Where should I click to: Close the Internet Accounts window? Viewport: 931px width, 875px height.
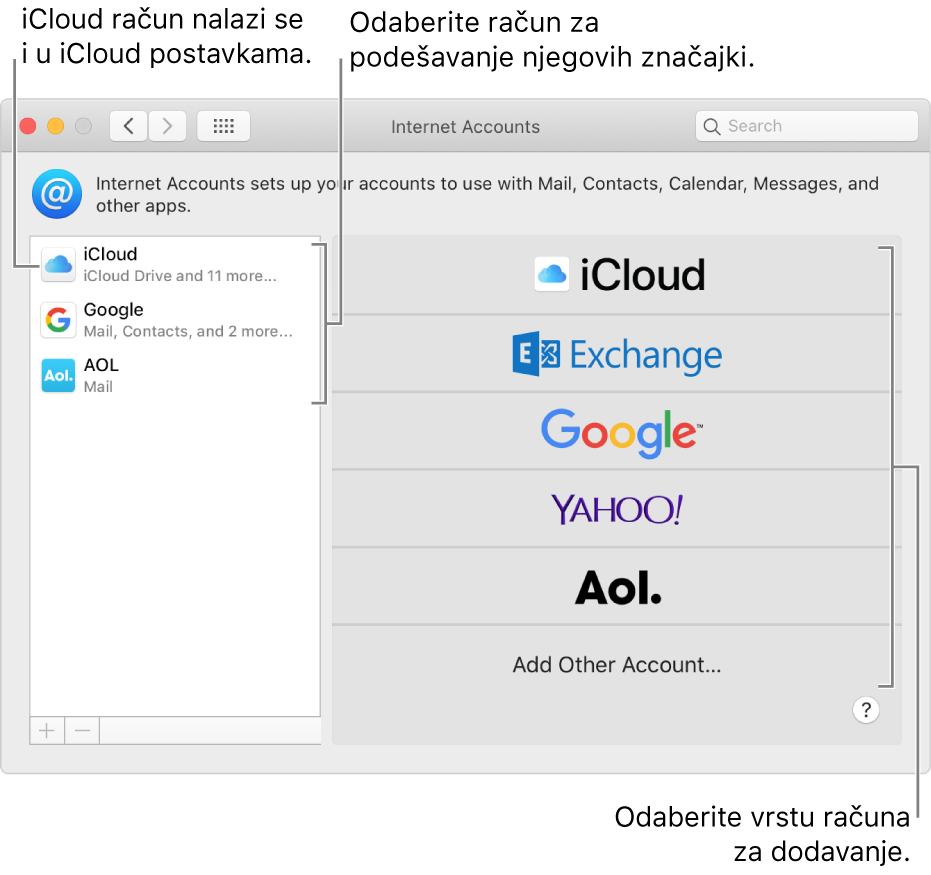pyautogui.click(x=28, y=126)
